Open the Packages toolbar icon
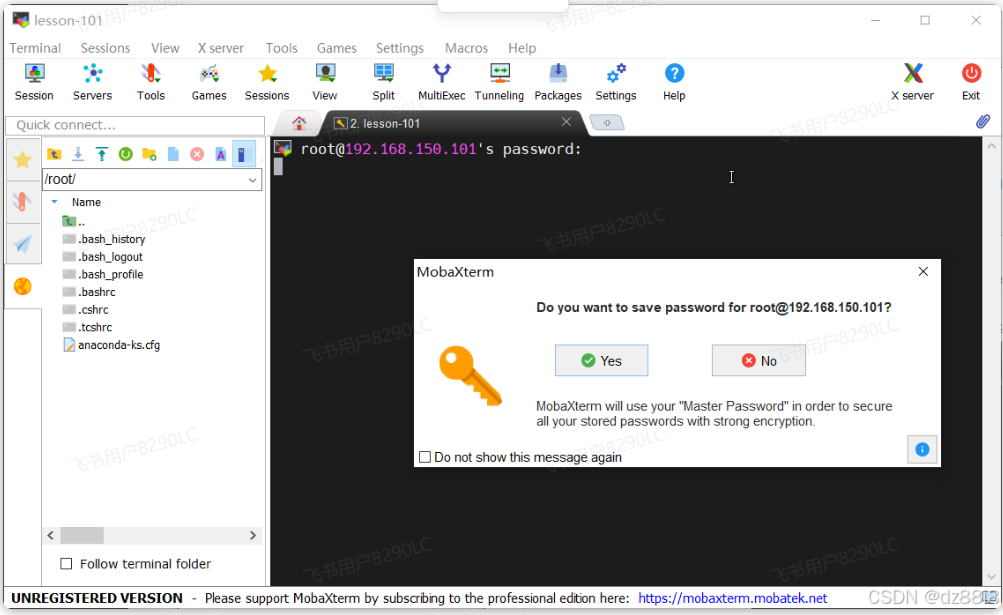This screenshot has width=1003, height=615. point(558,82)
